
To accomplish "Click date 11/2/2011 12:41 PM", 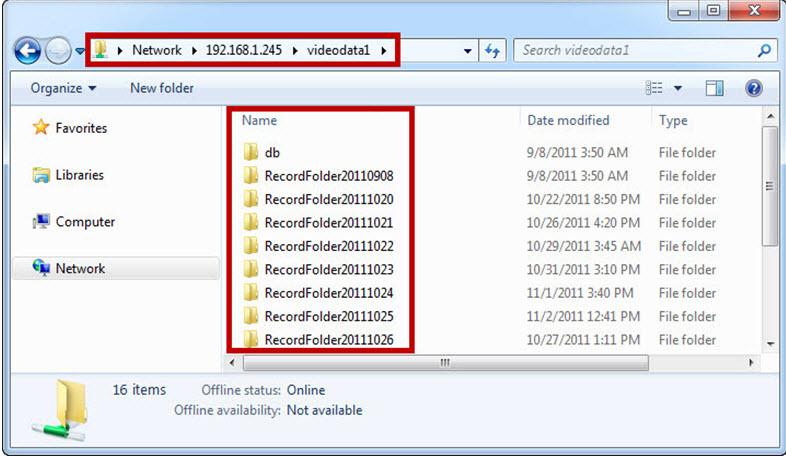I will coord(583,316).
